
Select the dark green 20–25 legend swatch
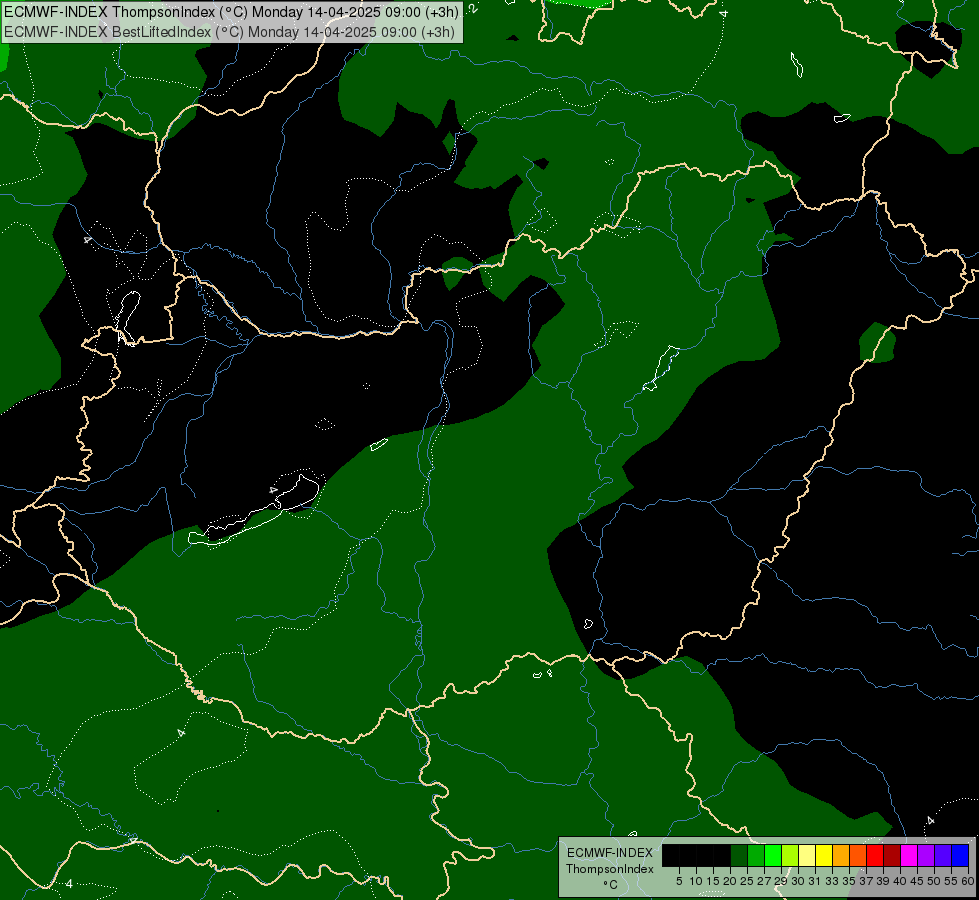739,855
